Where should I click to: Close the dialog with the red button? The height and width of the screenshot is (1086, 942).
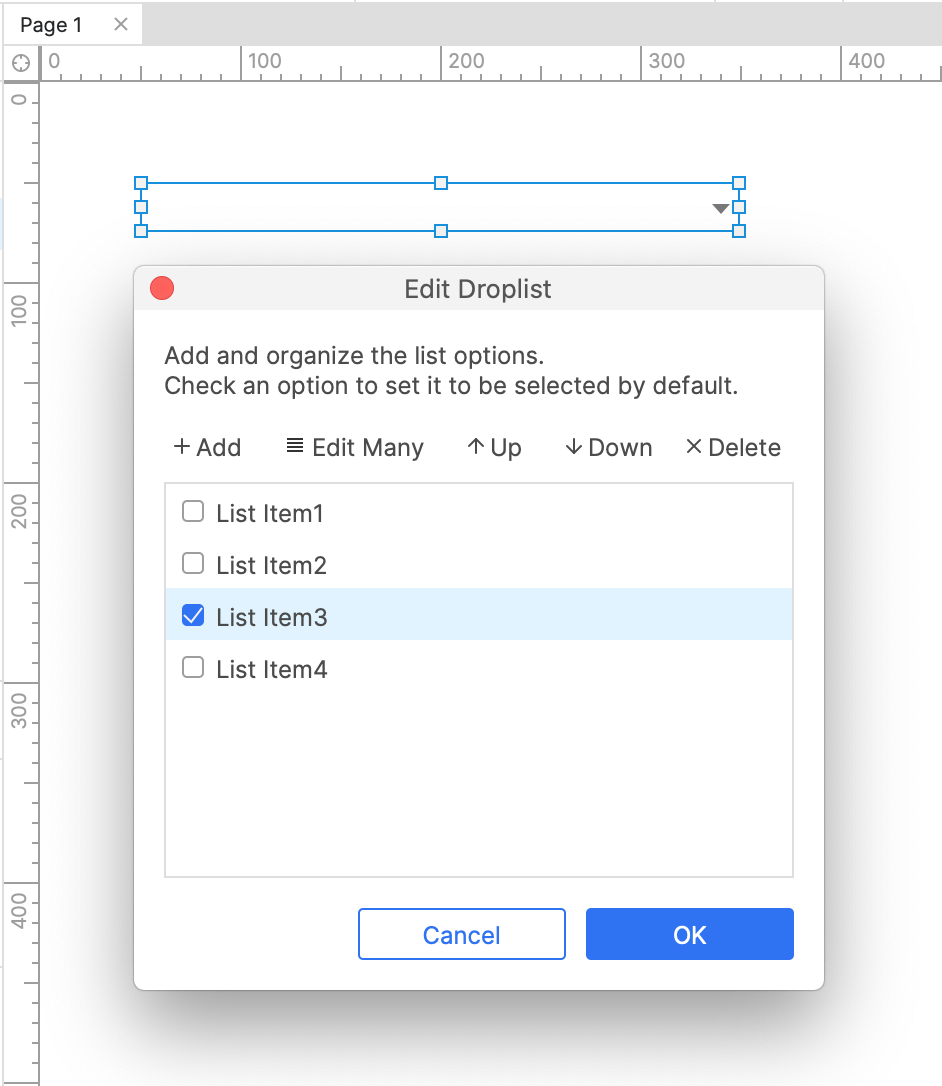(162, 288)
